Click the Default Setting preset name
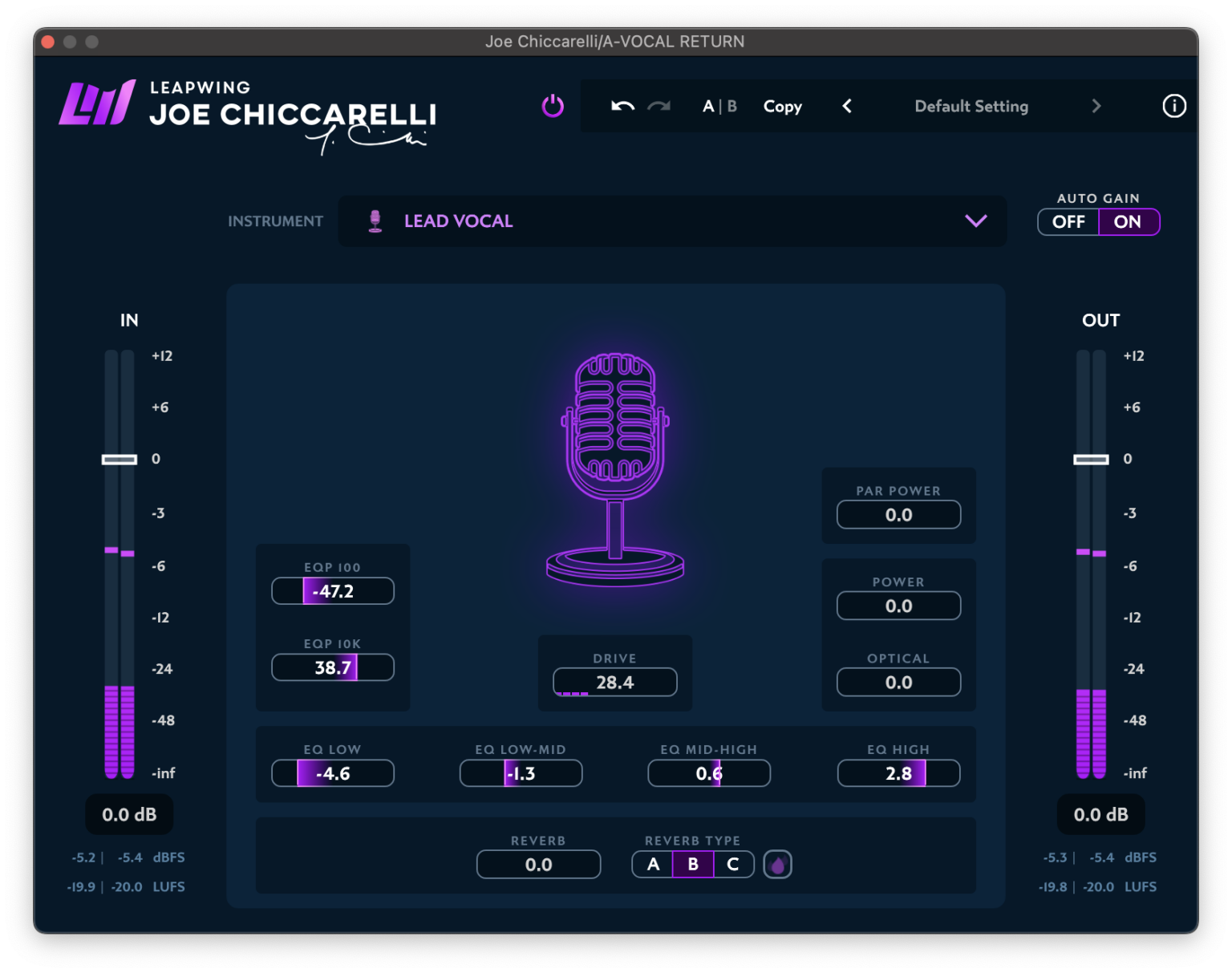This screenshot has height=973, width=1232. (971, 106)
